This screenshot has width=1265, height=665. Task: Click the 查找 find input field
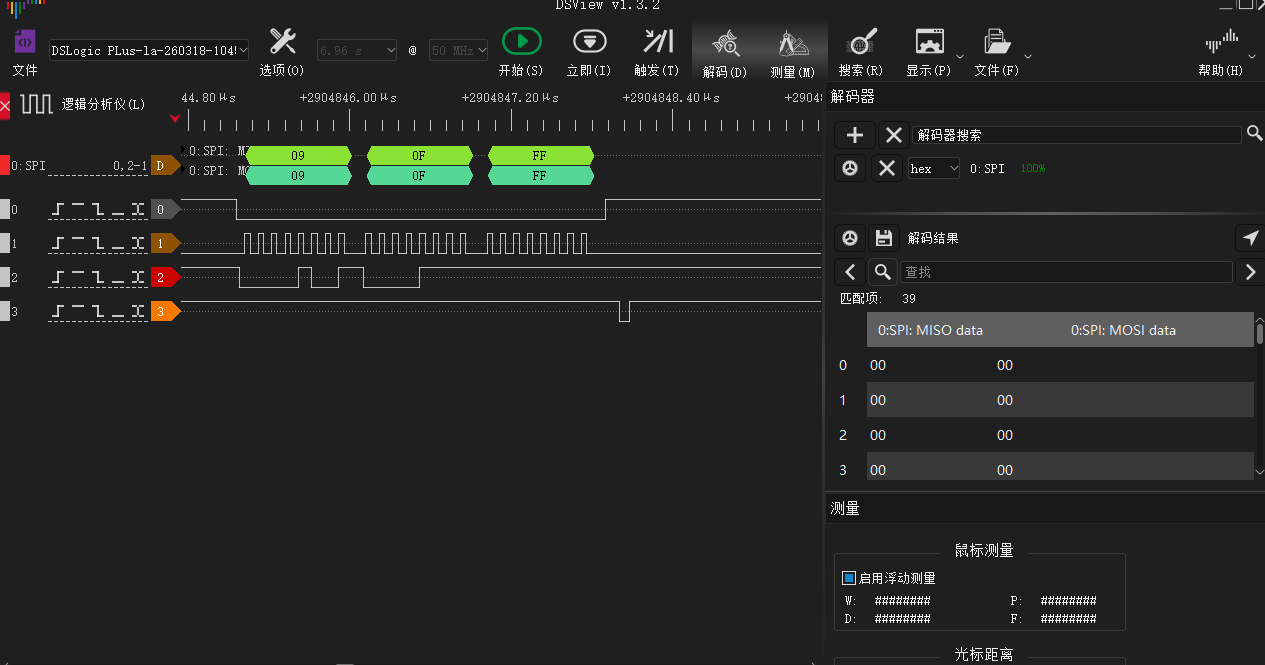[x=1067, y=272]
